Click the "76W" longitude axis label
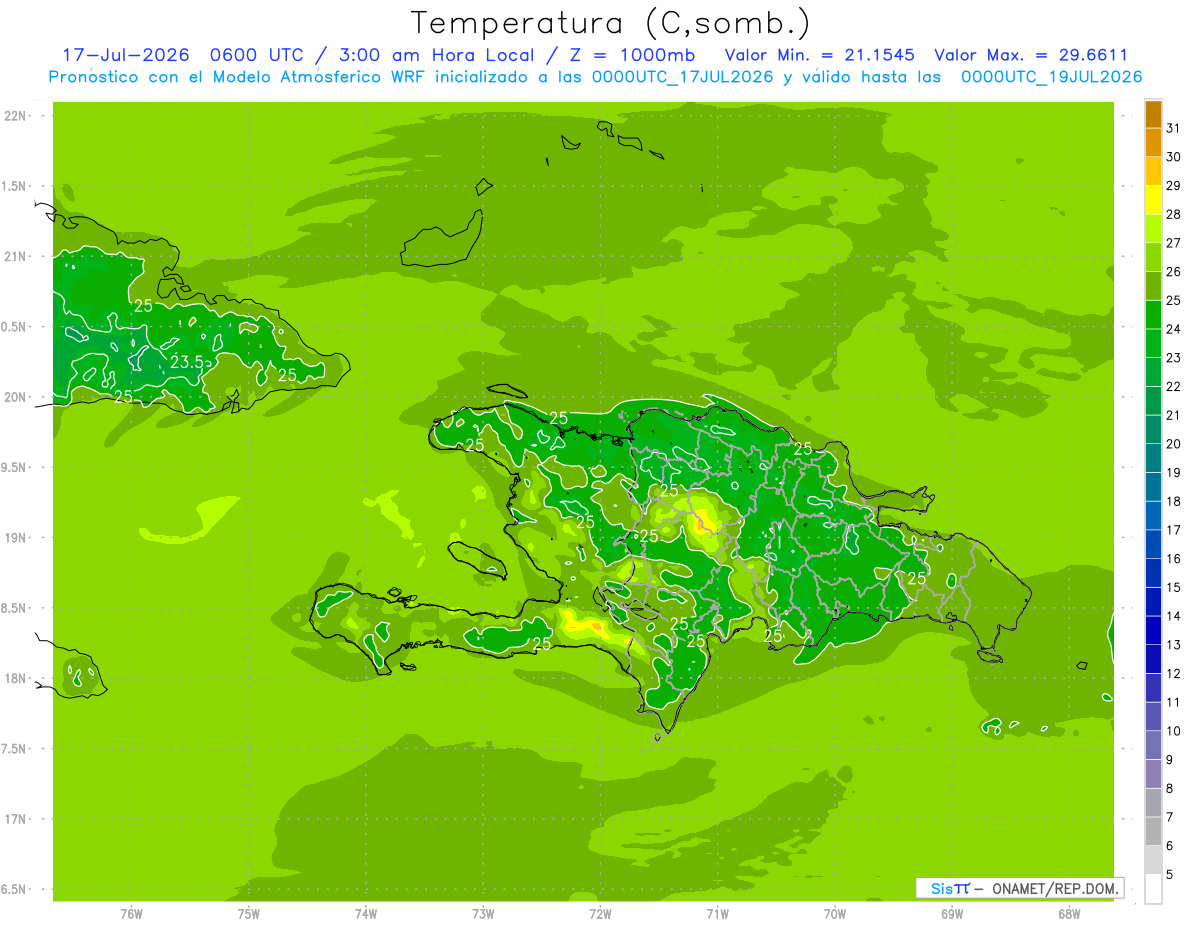This screenshot has height=927, width=1200. point(131,914)
